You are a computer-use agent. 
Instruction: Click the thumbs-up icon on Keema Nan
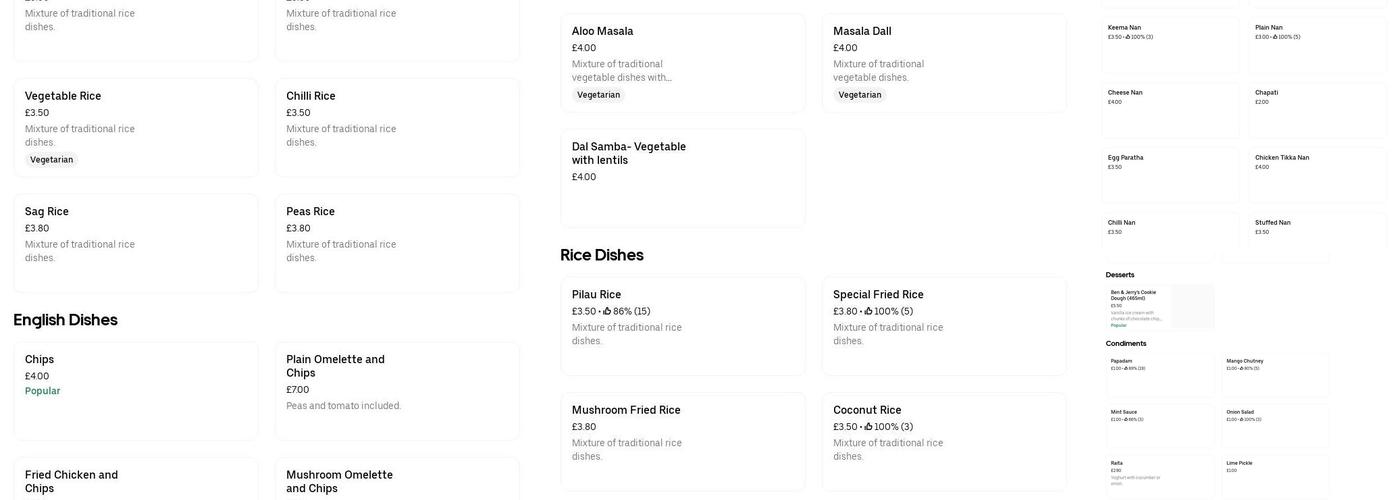click(1128, 37)
